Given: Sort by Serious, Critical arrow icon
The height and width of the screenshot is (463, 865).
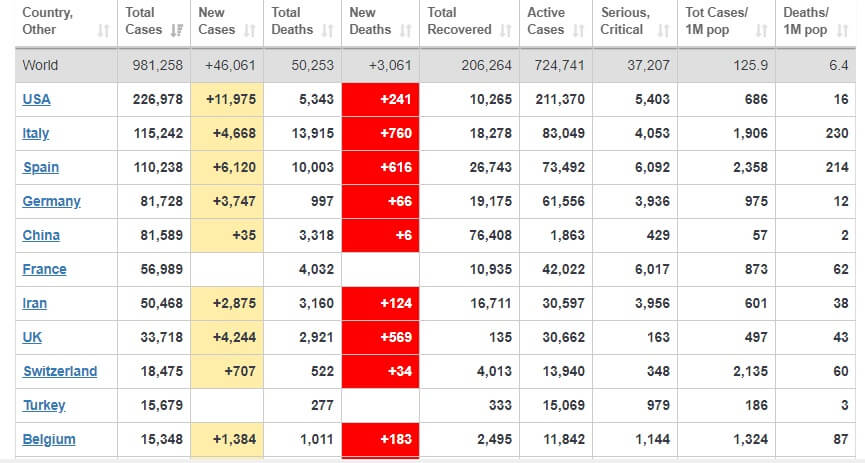Looking at the screenshot, I should (663, 30).
